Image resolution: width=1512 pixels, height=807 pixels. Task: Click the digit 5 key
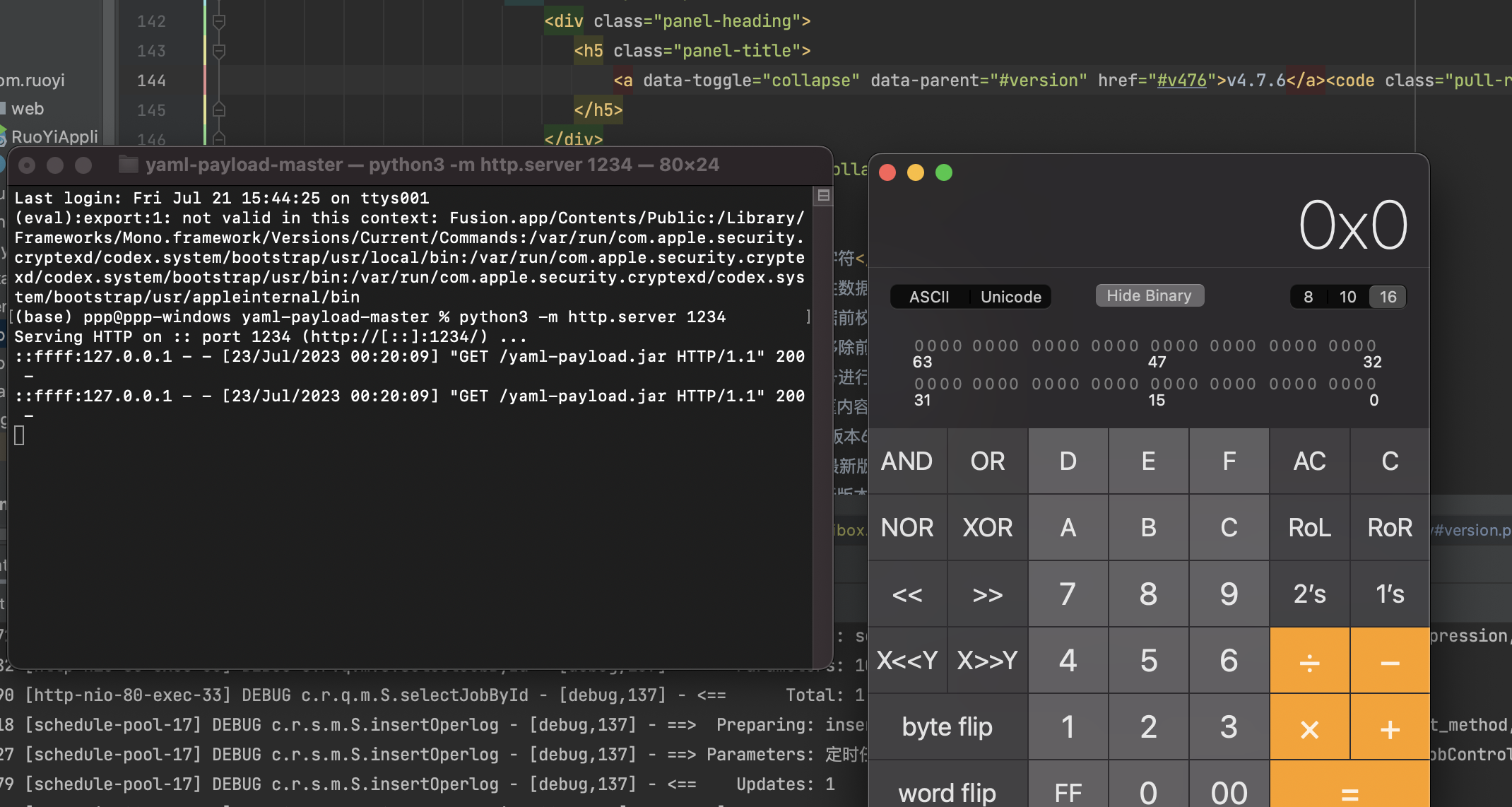[1149, 661]
